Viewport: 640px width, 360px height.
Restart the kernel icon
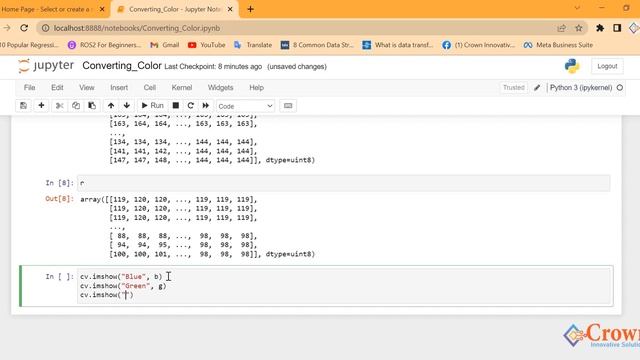pos(191,106)
